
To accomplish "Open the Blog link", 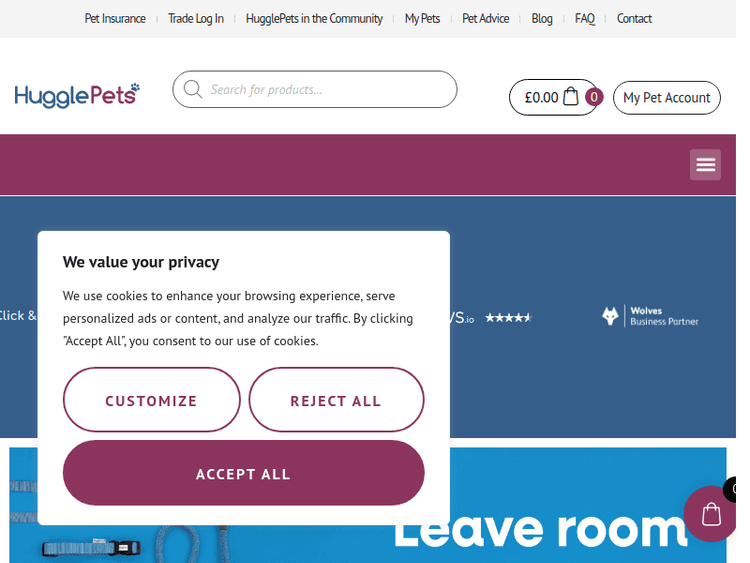I will pos(542,18).
